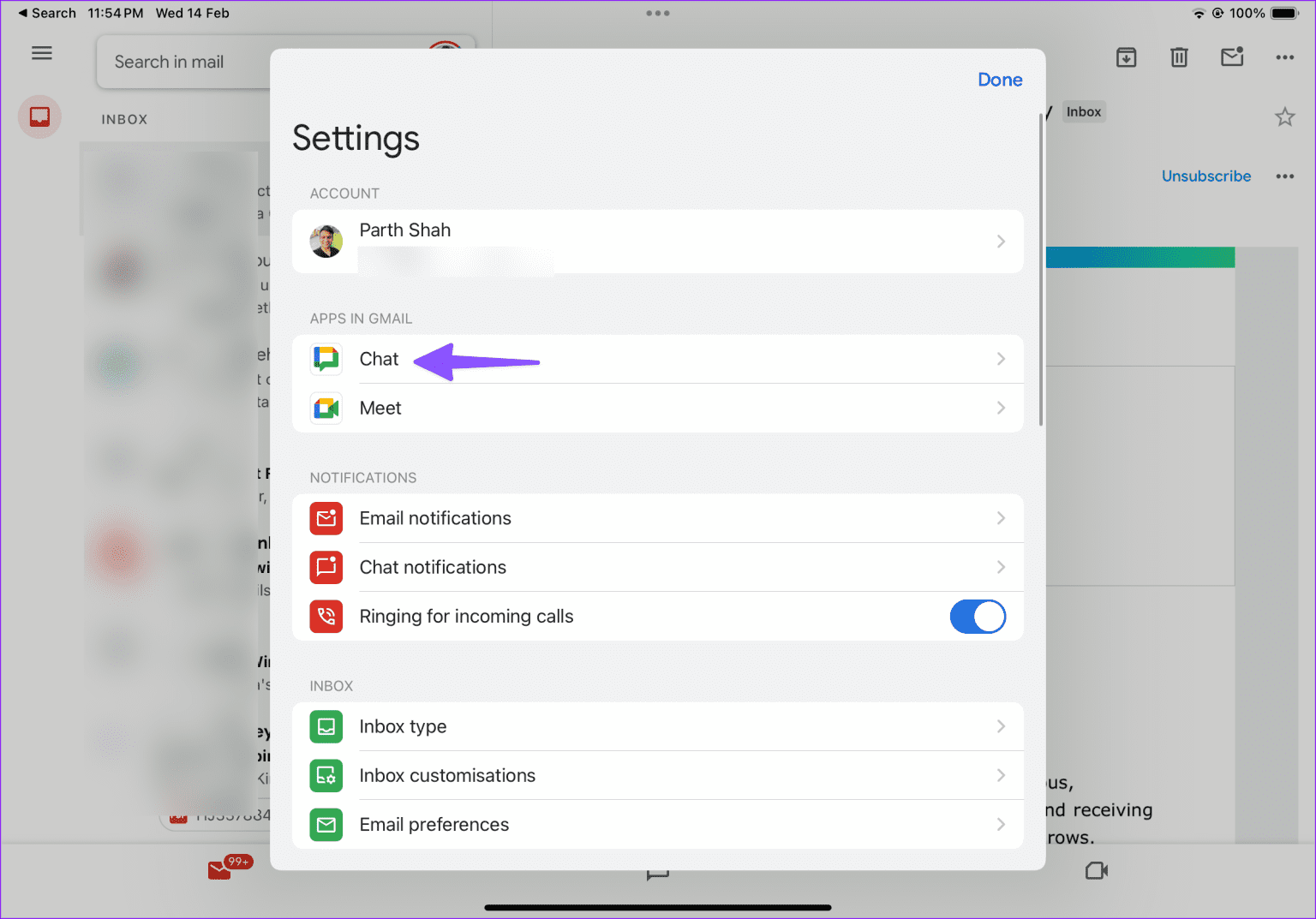The width and height of the screenshot is (1316, 919).
Task: Tap Search back link in status bar
Action: tap(47, 13)
